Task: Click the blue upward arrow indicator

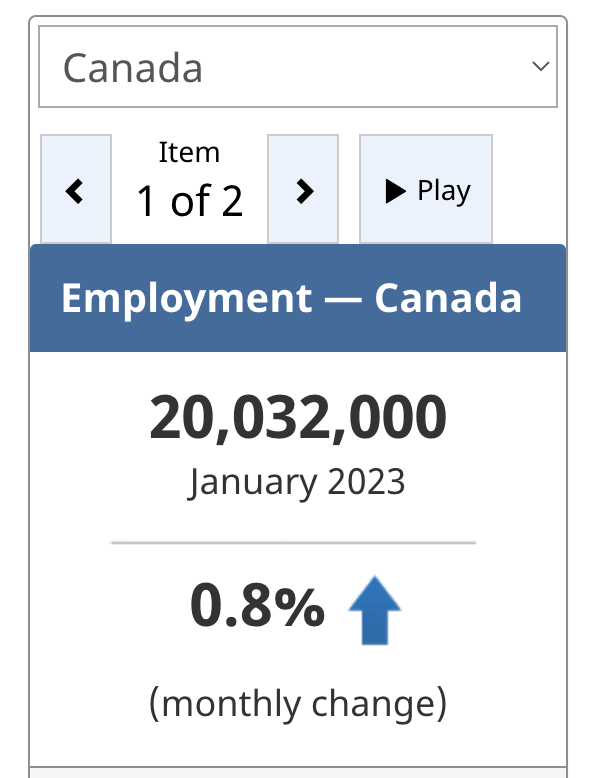Action: click(x=375, y=609)
